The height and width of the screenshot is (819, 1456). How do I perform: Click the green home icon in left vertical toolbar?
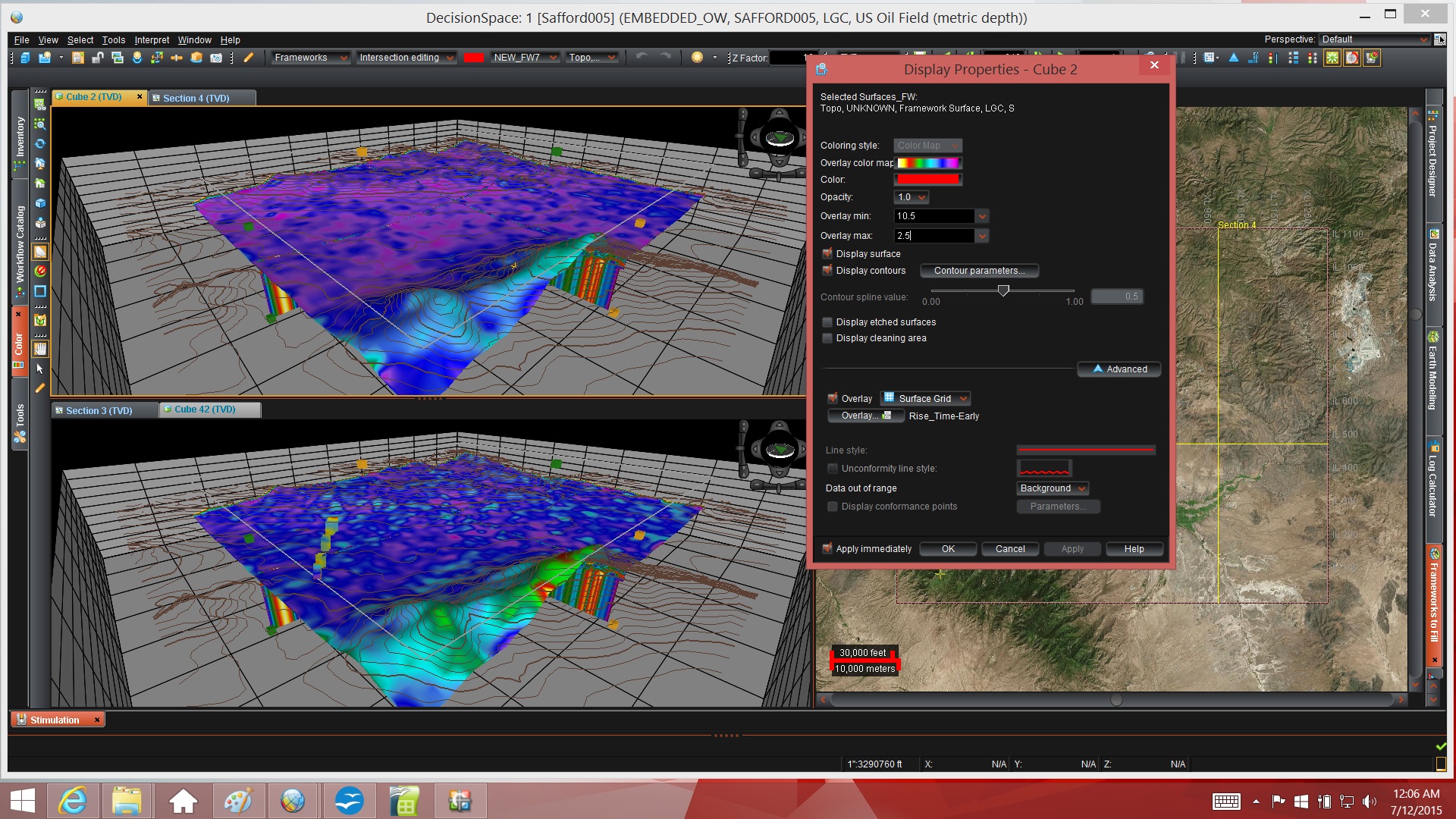tap(40, 183)
